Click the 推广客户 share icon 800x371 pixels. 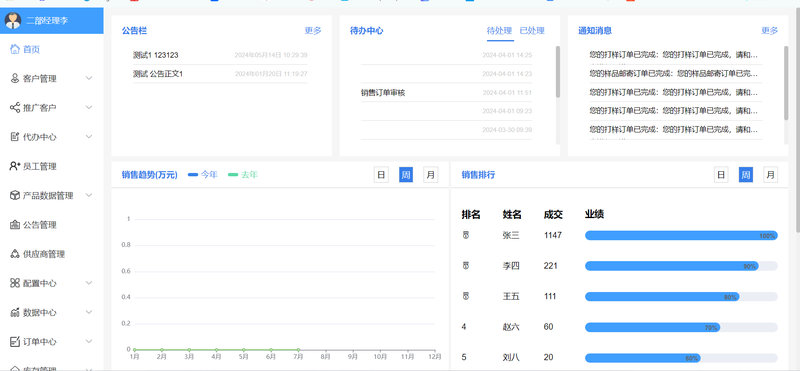tap(15, 108)
